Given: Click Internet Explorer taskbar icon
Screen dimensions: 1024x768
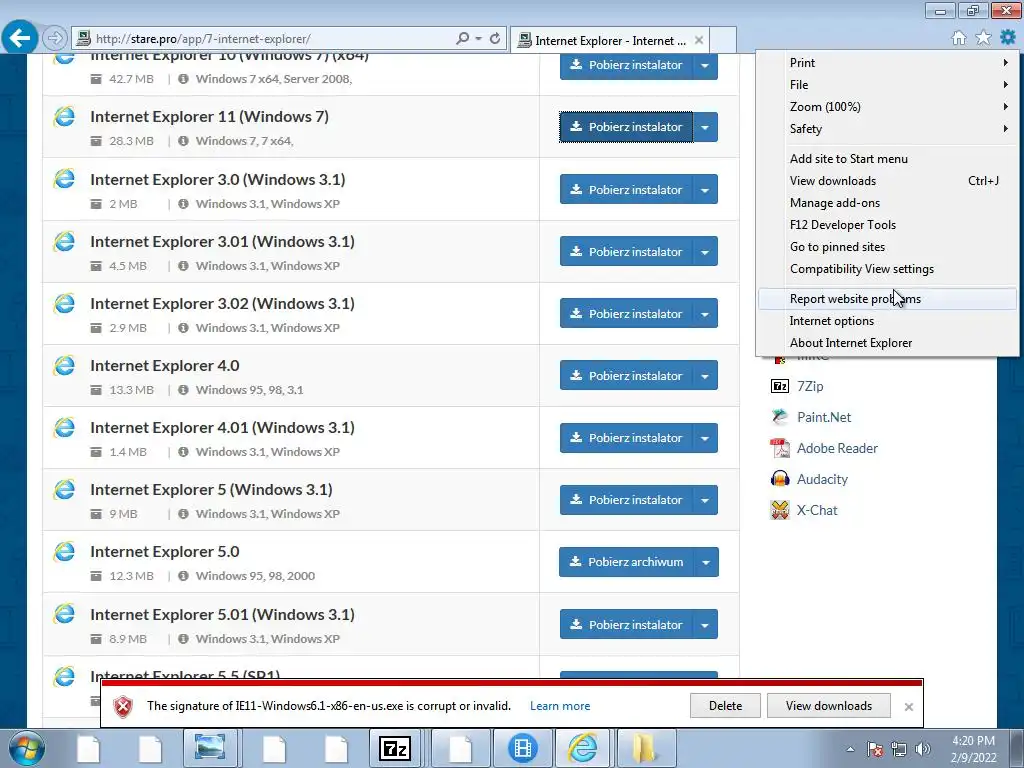Looking at the screenshot, I should (x=583, y=748).
